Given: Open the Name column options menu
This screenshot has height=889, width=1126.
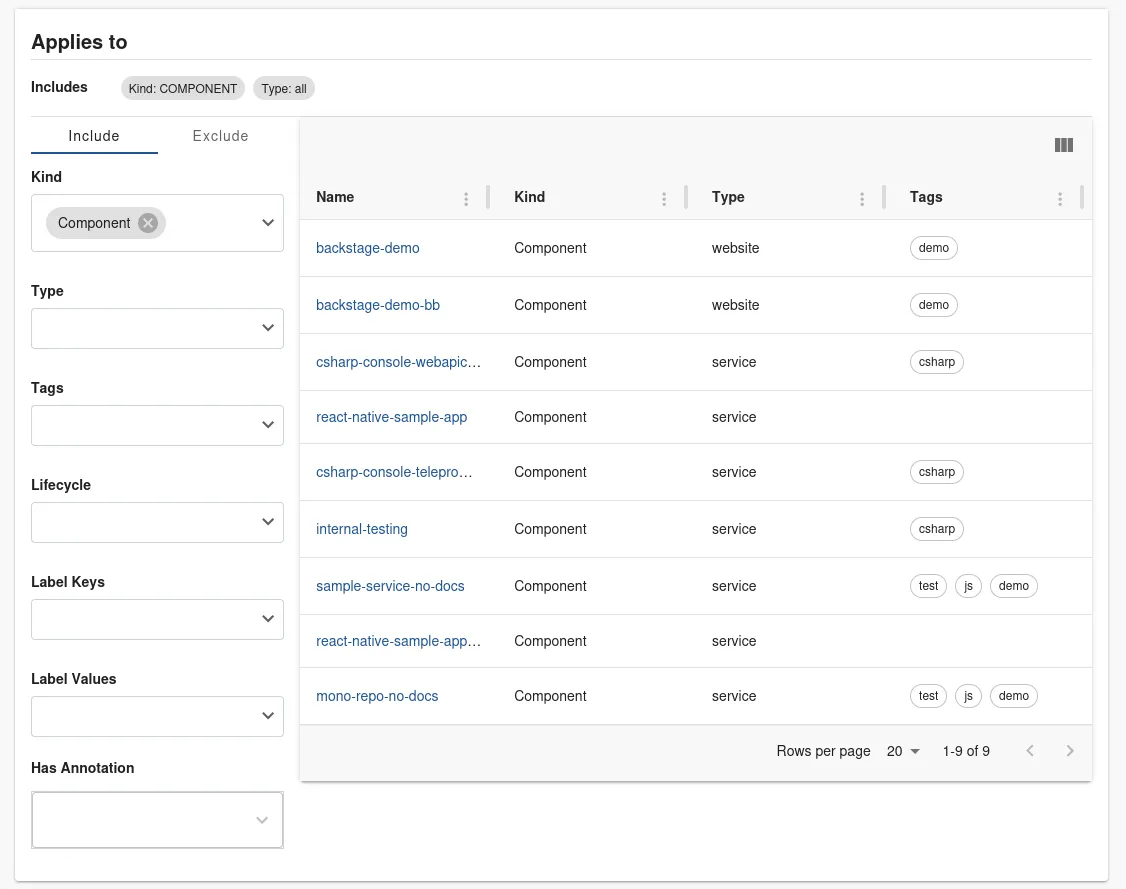Looking at the screenshot, I should [x=466, y=198].
